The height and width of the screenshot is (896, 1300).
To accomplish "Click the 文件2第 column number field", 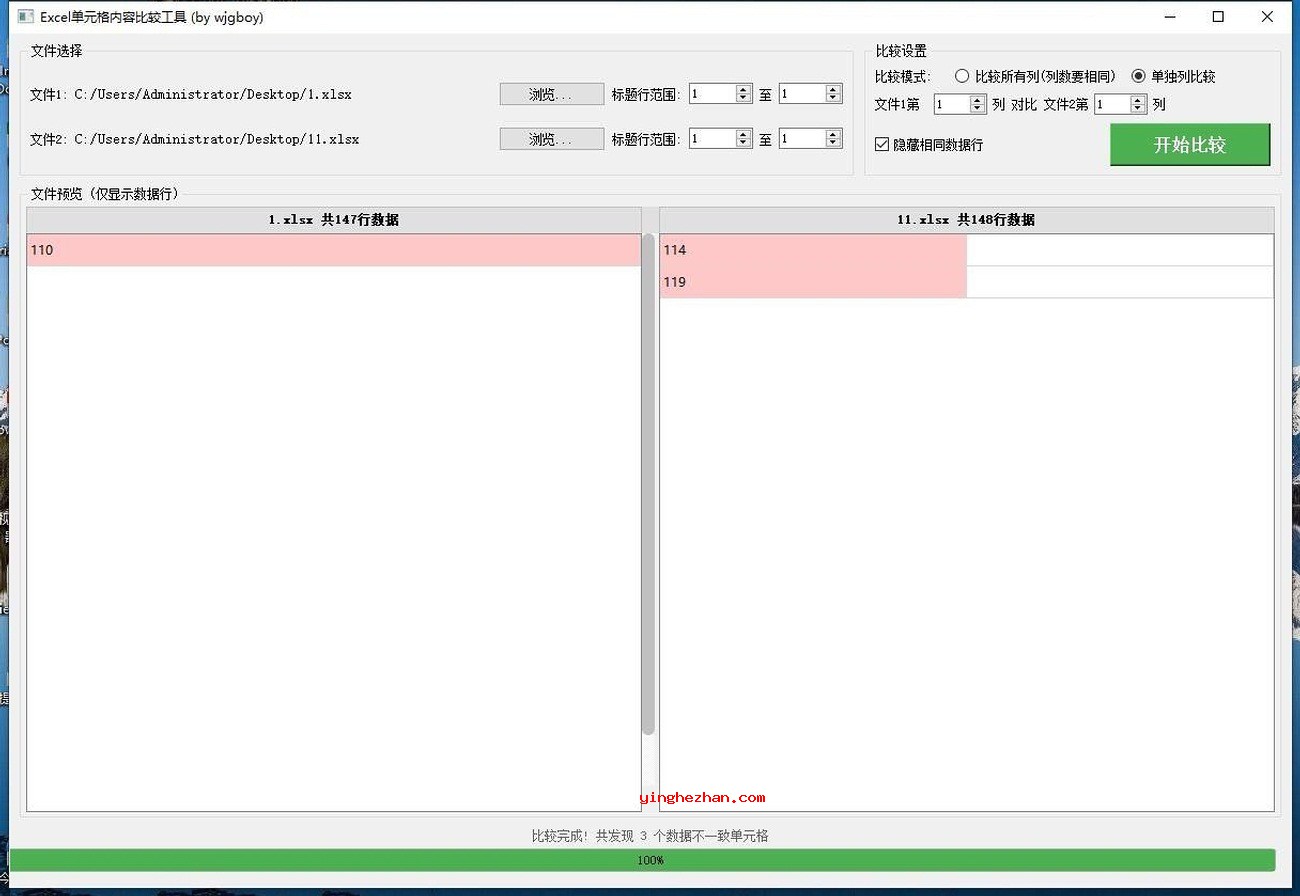I will 1112,104.
